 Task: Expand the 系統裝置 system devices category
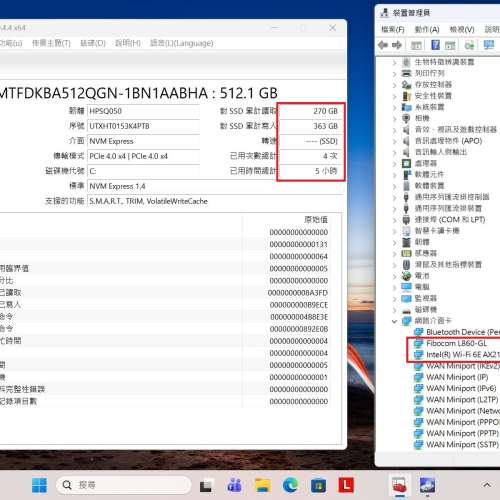tap(395, 107)
